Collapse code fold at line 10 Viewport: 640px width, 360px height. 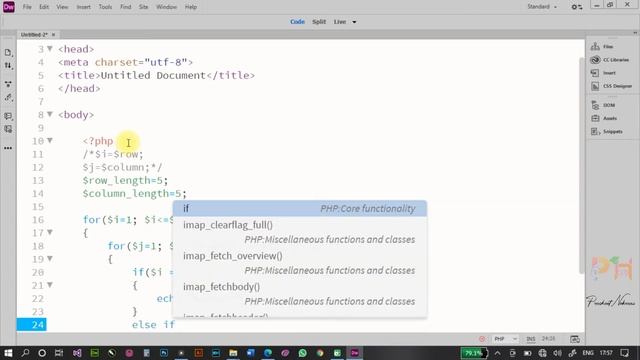click(50, 140)
